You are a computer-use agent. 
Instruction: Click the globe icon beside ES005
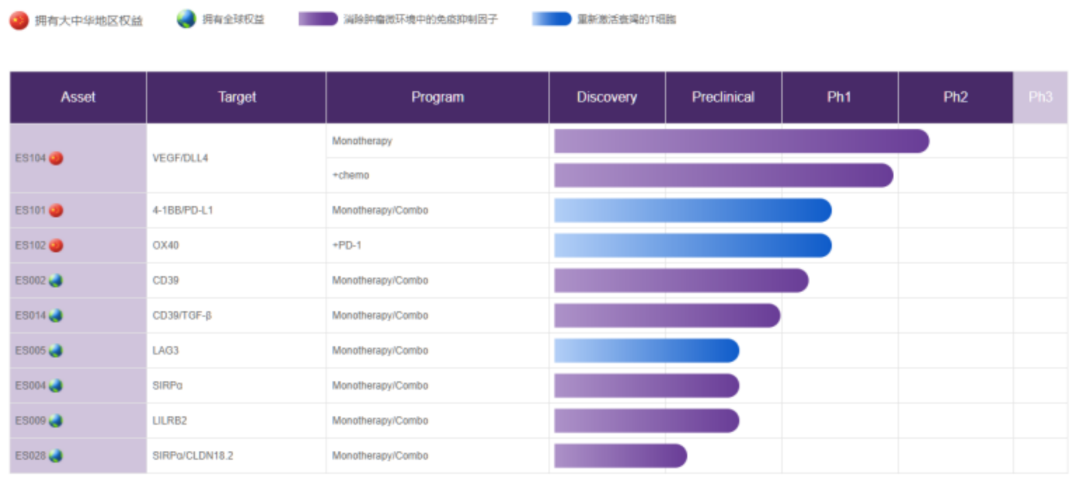click(56, 351)
